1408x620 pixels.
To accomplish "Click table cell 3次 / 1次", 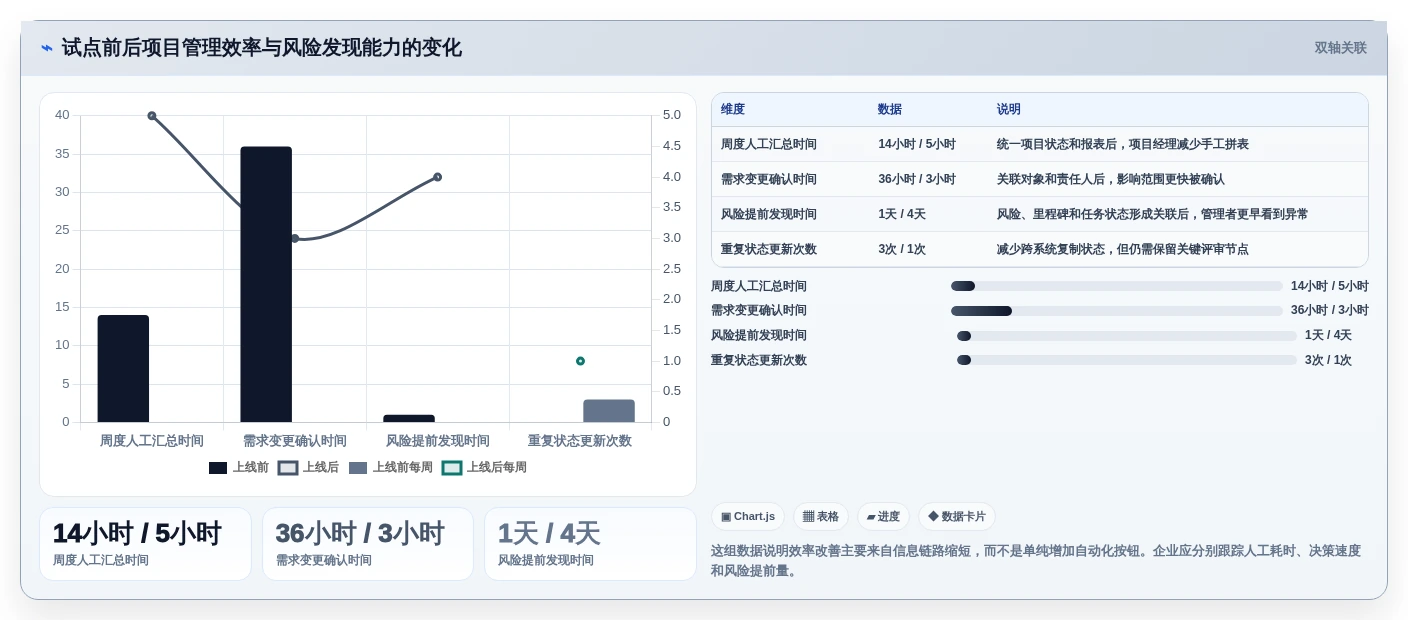I will (902, 249).
